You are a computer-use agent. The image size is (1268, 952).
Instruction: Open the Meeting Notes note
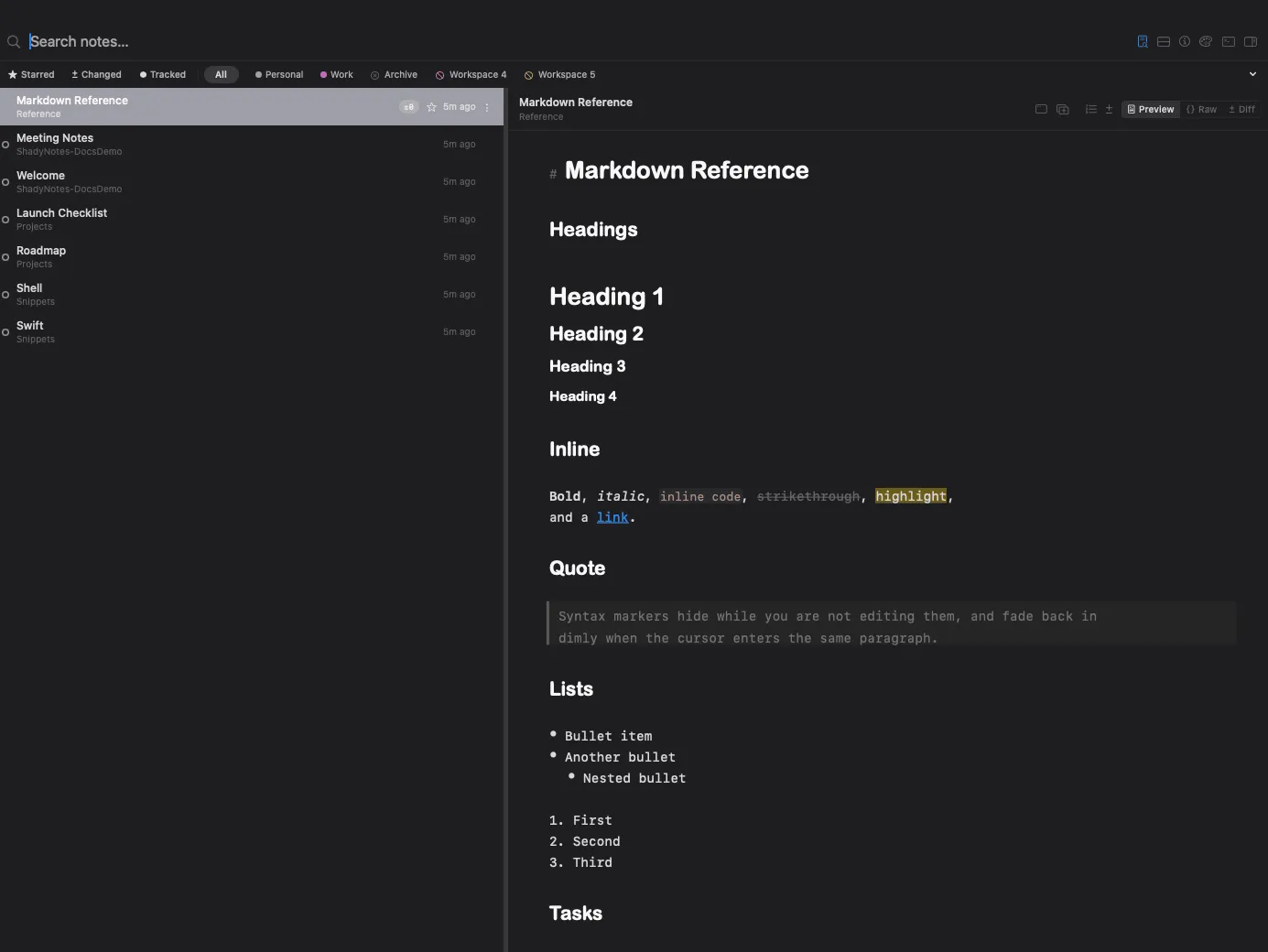[x=252, y=145]
